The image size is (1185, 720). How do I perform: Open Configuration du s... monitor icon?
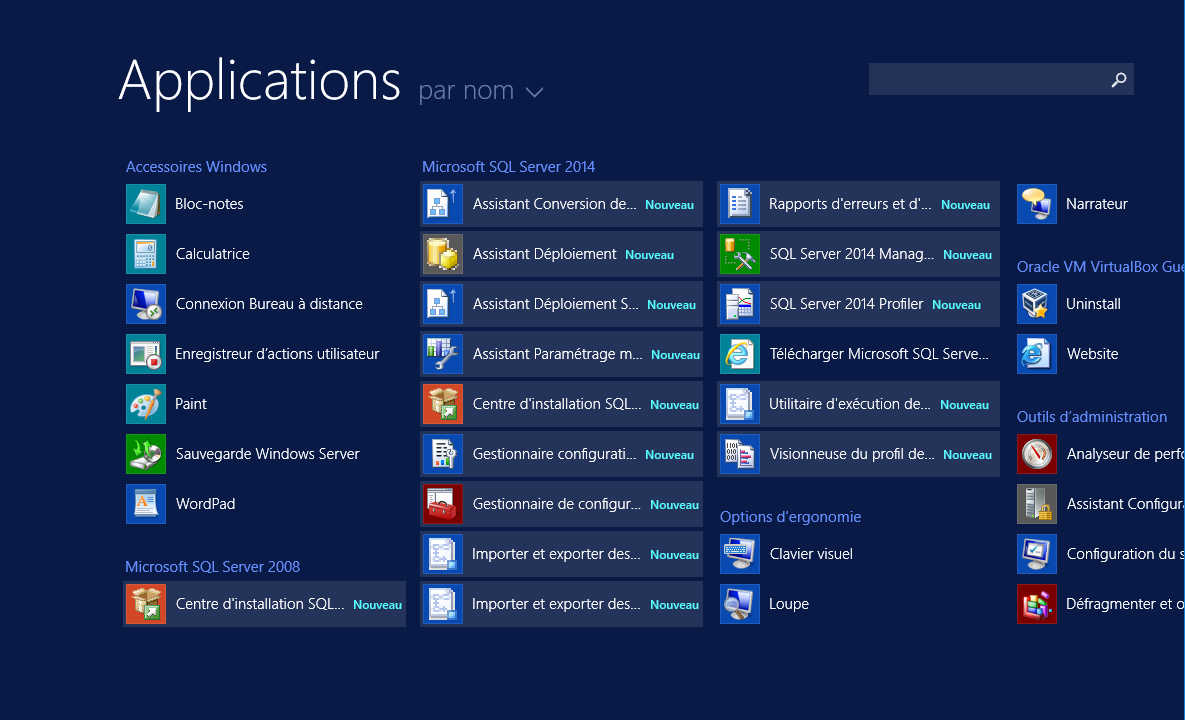(x=1037, y=554)
